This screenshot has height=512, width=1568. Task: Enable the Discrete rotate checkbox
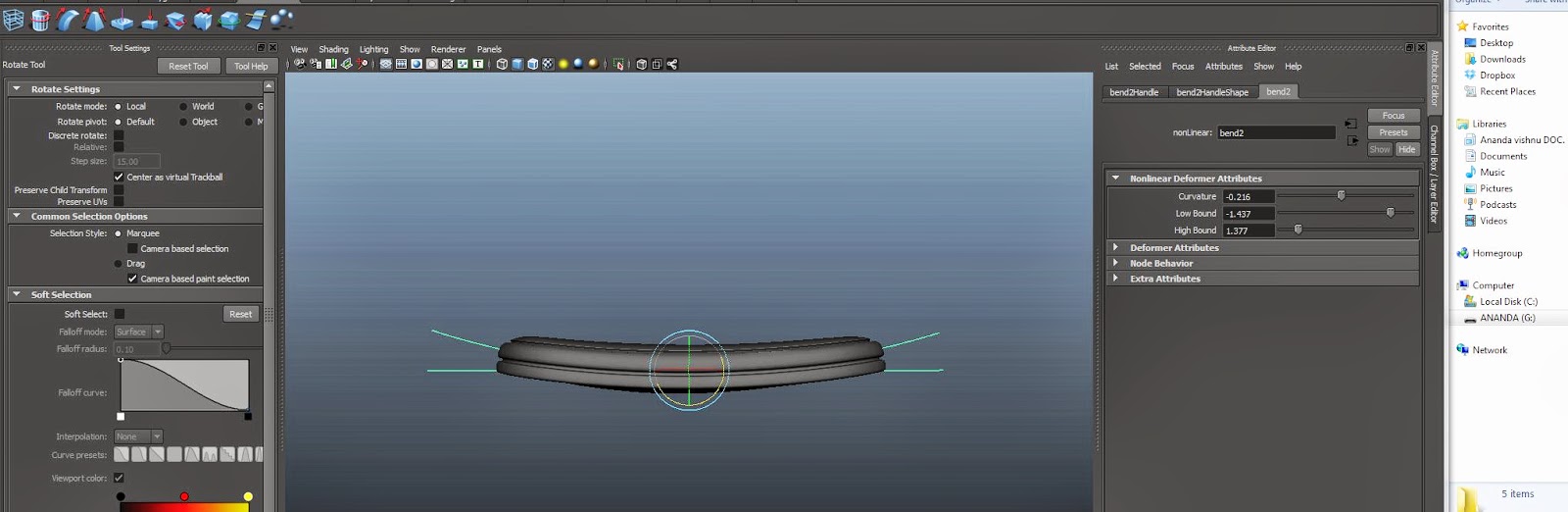(x=119, y=135)
